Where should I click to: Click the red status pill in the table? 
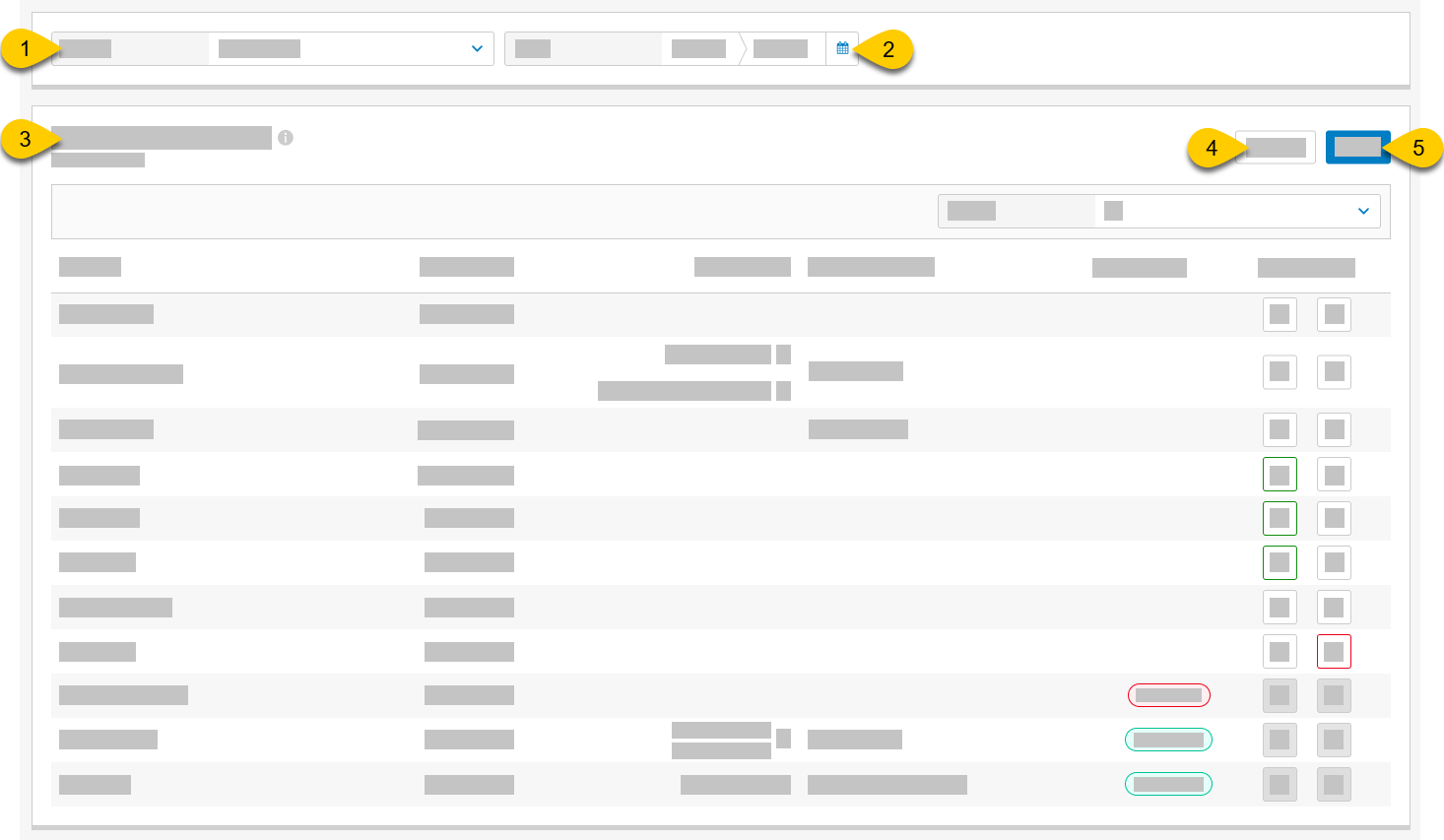point(1169,695)
